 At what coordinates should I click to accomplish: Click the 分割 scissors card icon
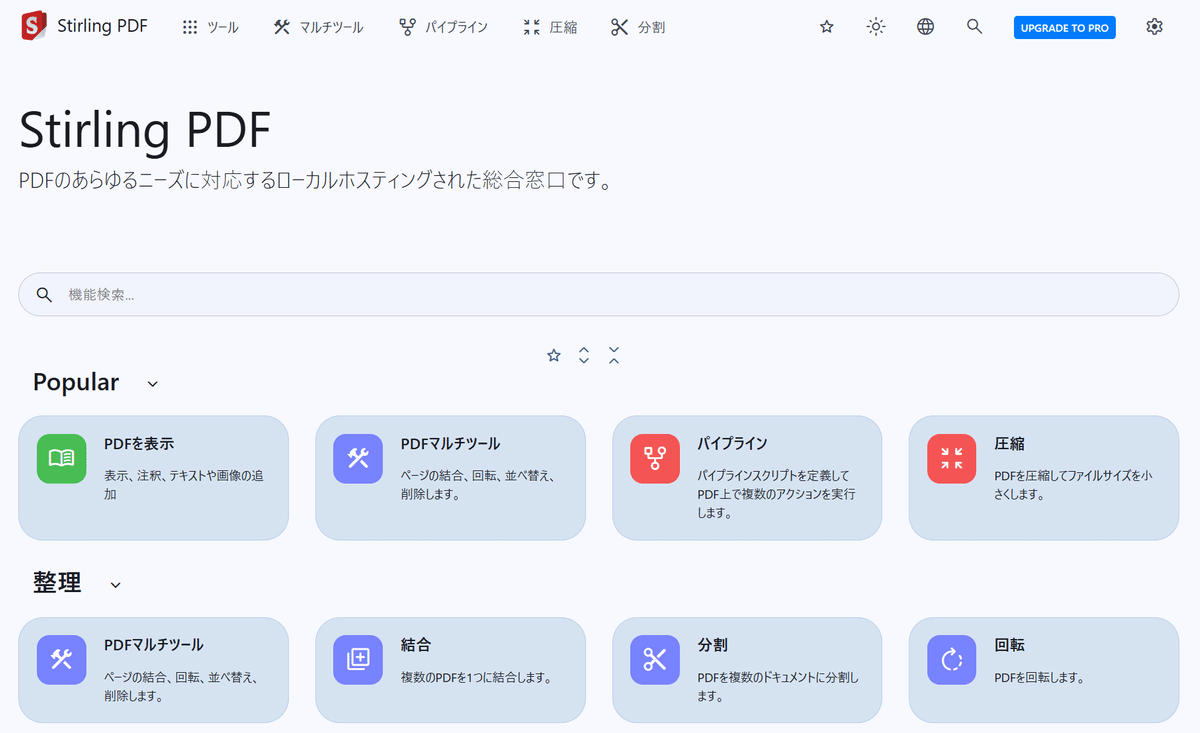coord(655,660)
